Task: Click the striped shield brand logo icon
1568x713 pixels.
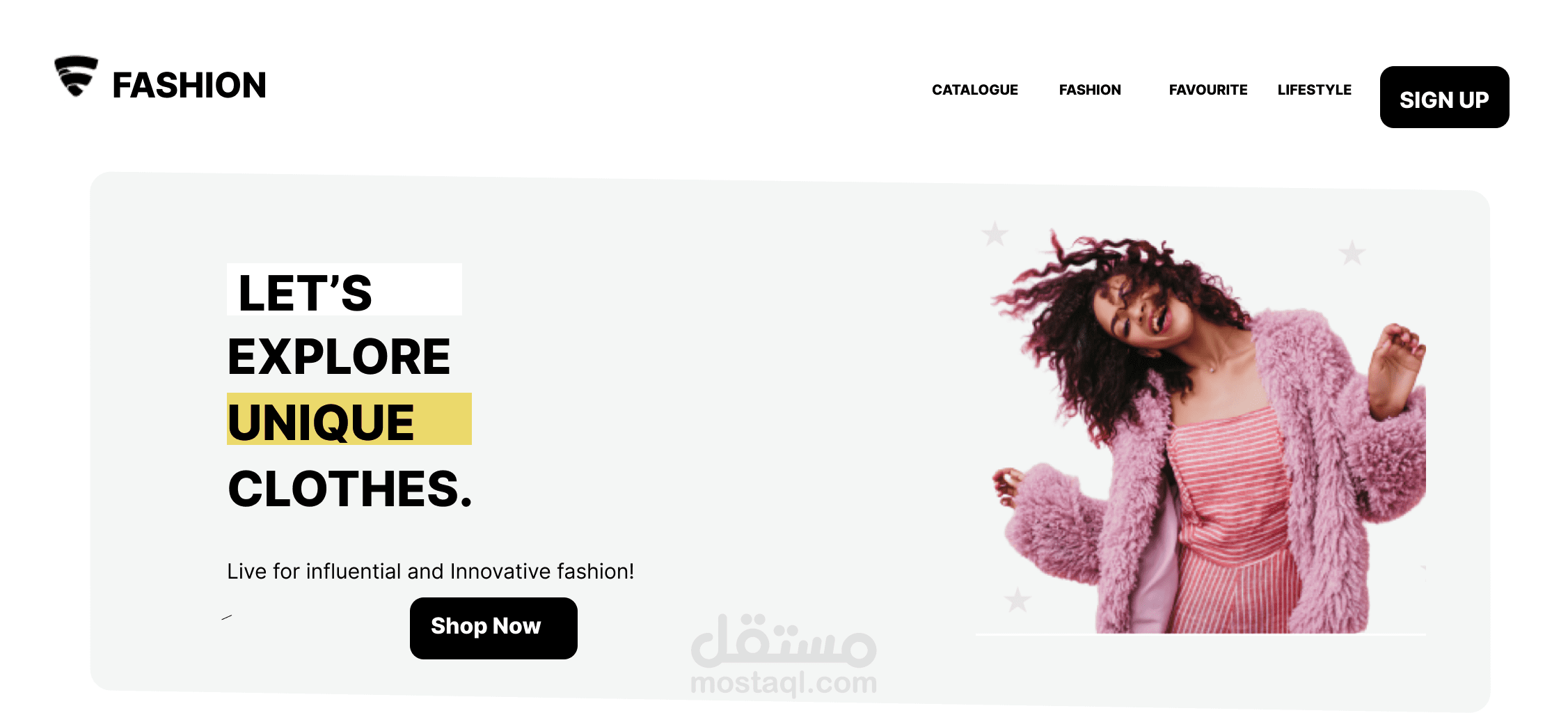Action: 76,76
